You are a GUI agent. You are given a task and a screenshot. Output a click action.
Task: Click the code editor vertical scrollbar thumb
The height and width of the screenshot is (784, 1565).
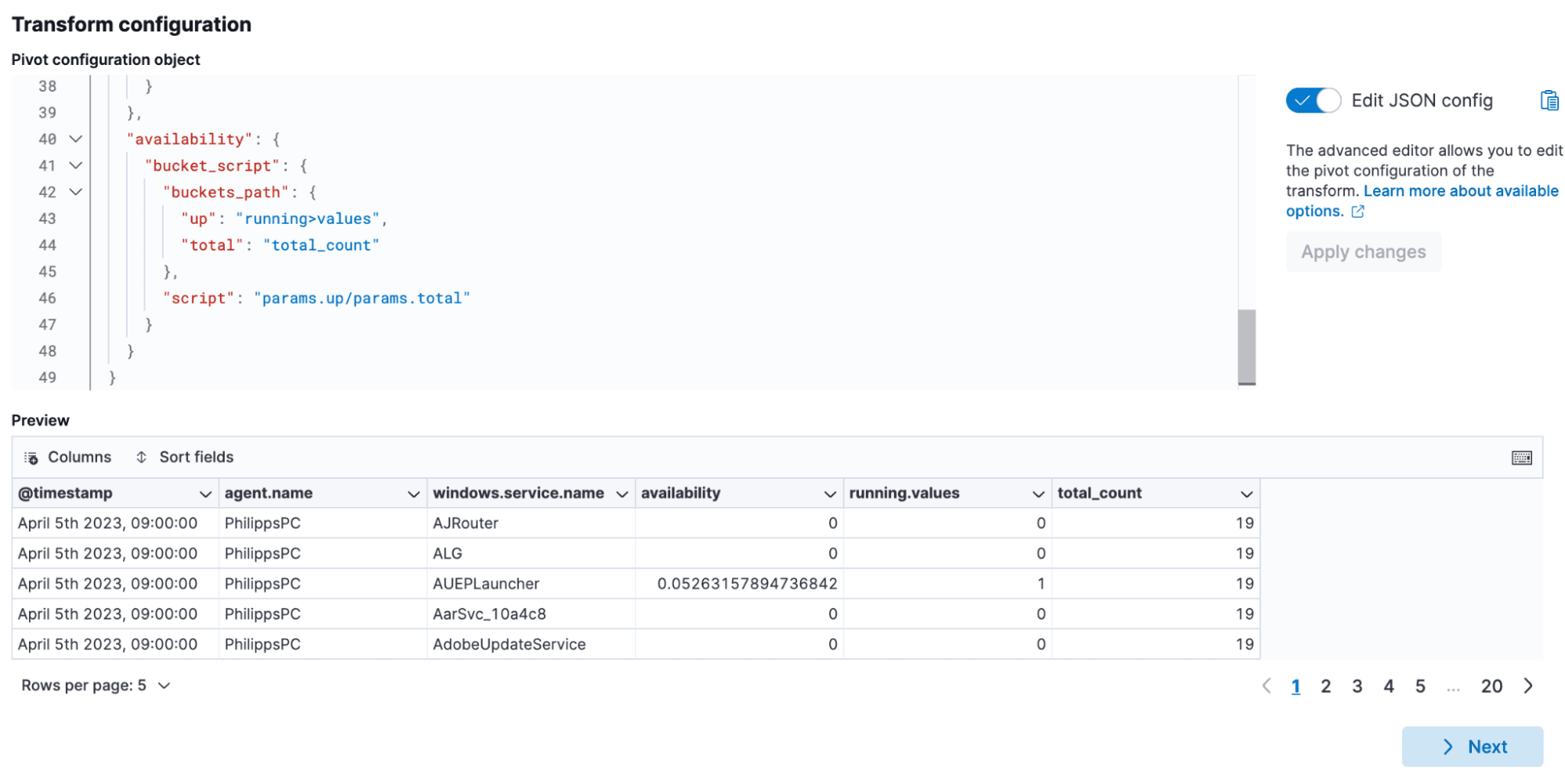tap(1246, 346)
